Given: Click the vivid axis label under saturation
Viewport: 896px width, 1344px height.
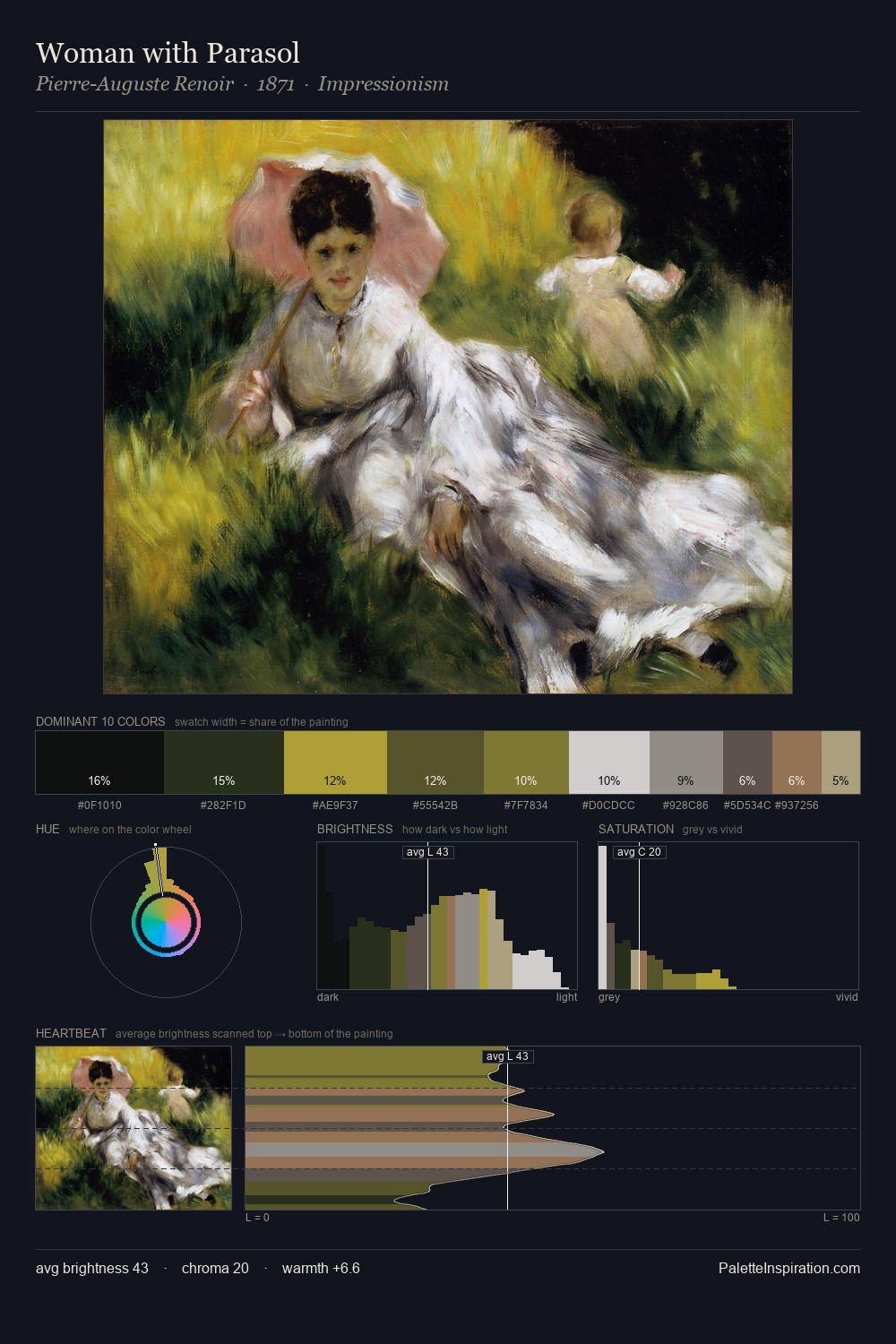Looking at the screenshot, I should pos(847,997).
